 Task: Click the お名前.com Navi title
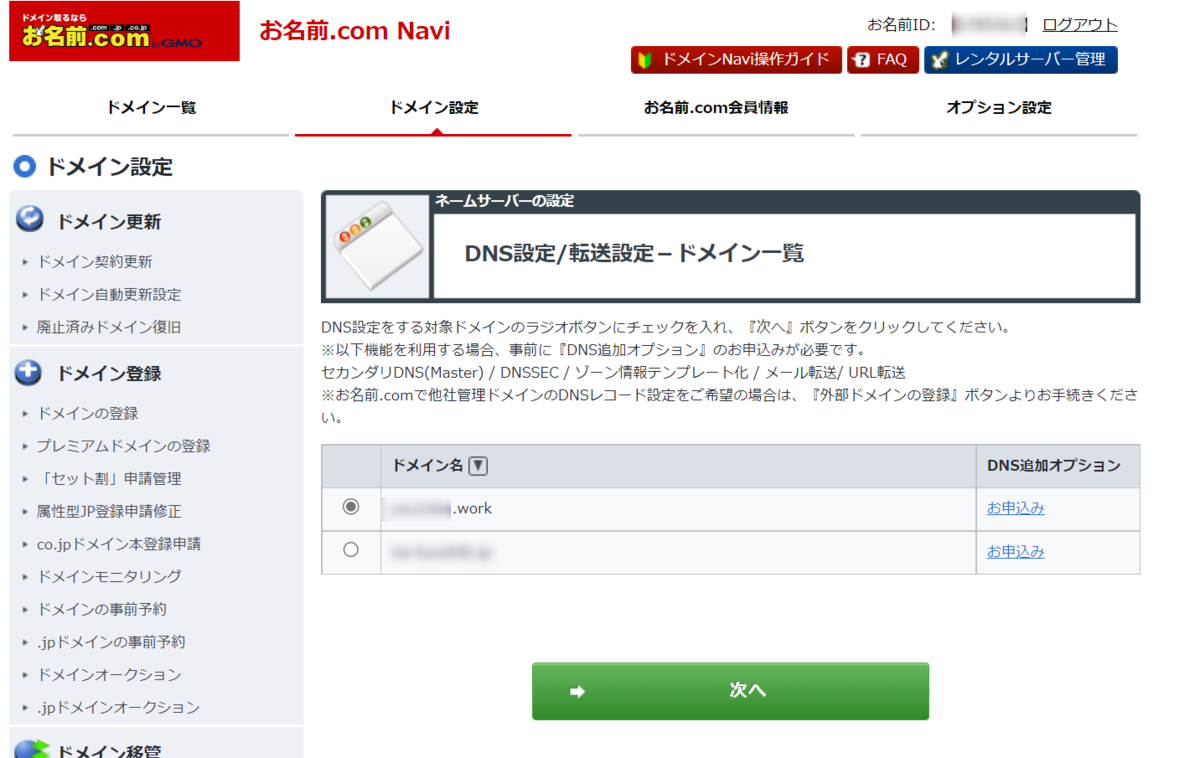355,31
